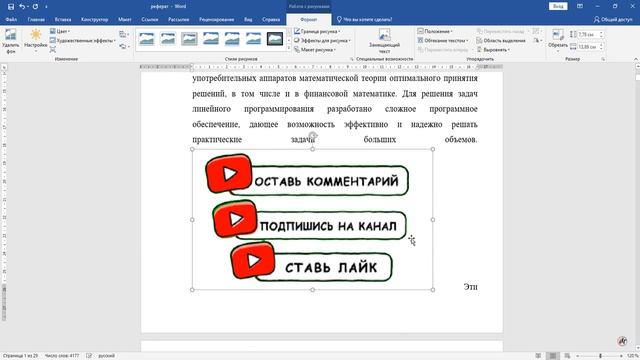Switch to the Справка tab
640x360 pixels.
pyautogui.click(x=271, y=19)
